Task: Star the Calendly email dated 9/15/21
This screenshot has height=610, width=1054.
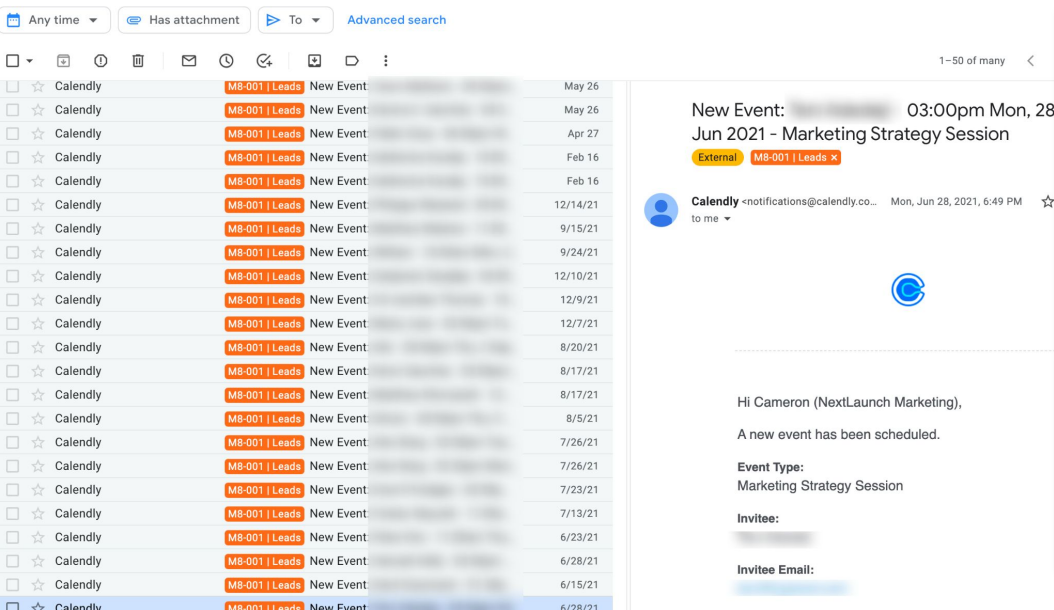Action: click(x=38, y=229)
